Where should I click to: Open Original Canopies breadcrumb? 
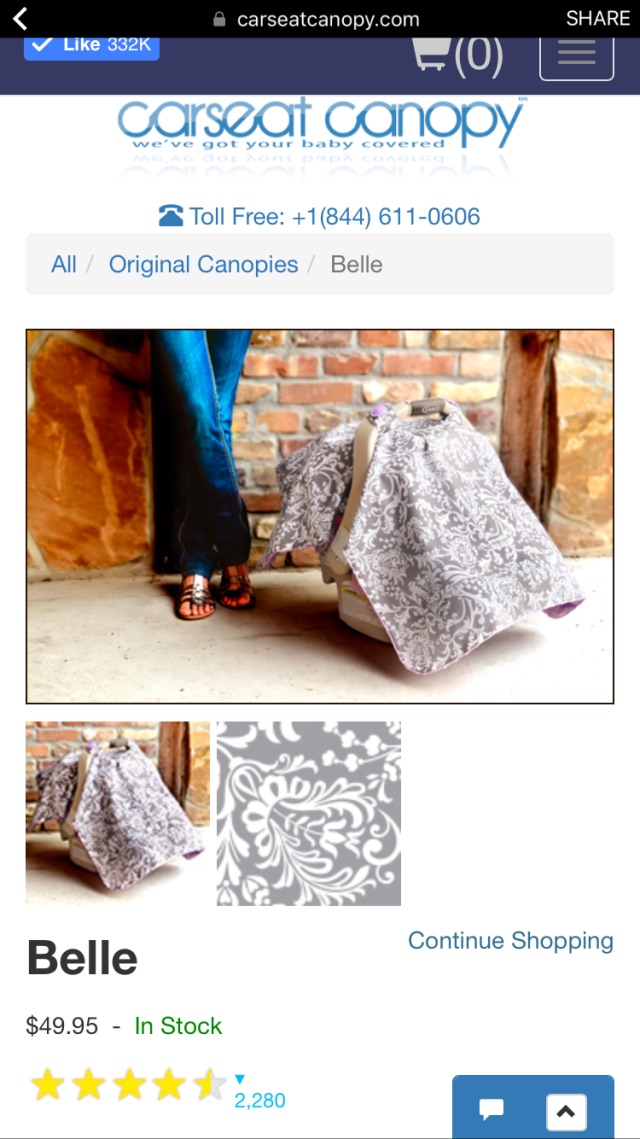[203, 264]
